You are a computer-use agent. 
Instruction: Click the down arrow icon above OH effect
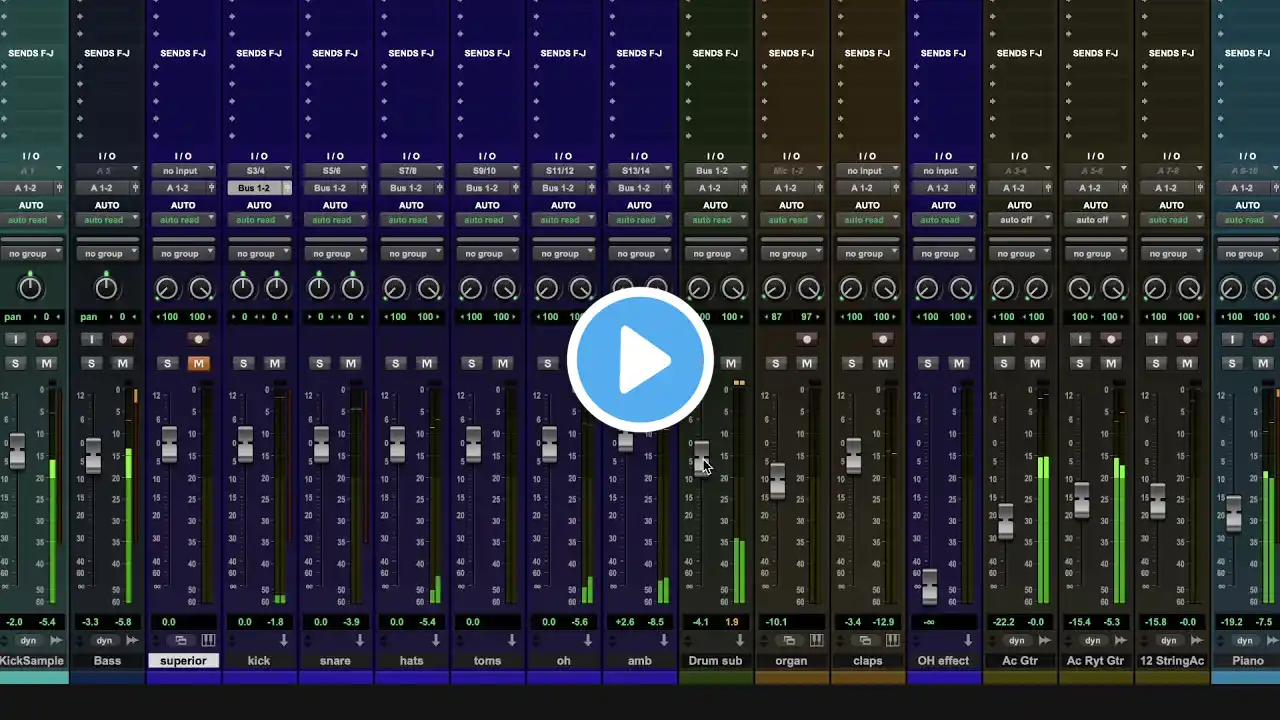(967, 640)
